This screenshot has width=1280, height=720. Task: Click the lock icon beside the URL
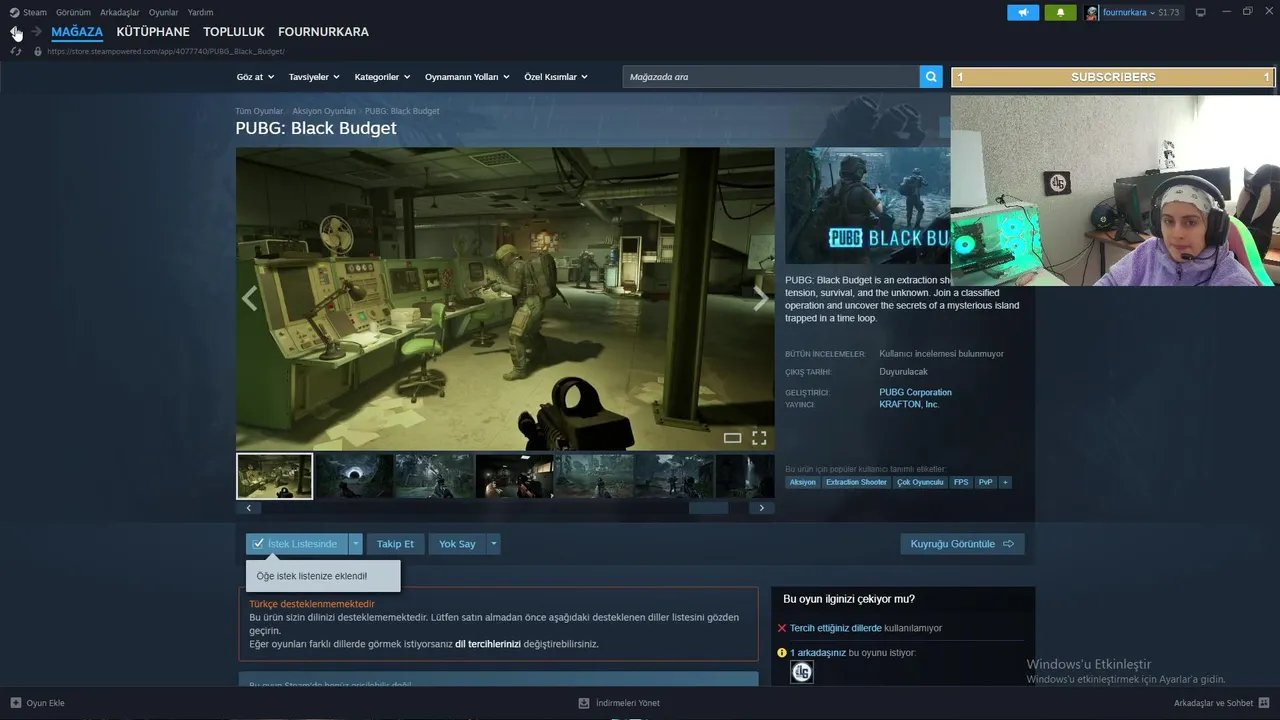coord(38,51)
